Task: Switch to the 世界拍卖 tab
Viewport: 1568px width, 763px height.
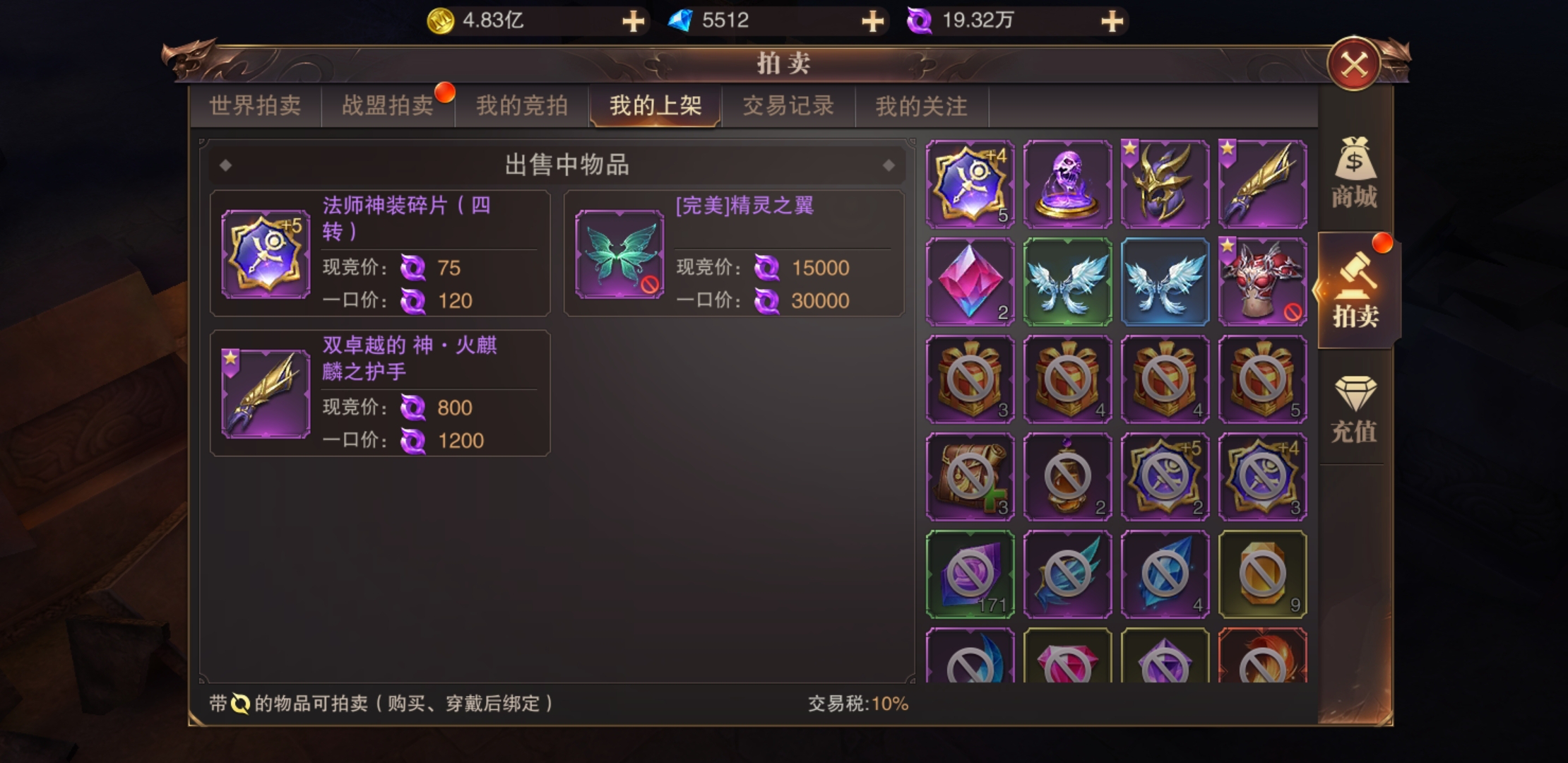Action: pyautogui.click(x=255, y=106)
